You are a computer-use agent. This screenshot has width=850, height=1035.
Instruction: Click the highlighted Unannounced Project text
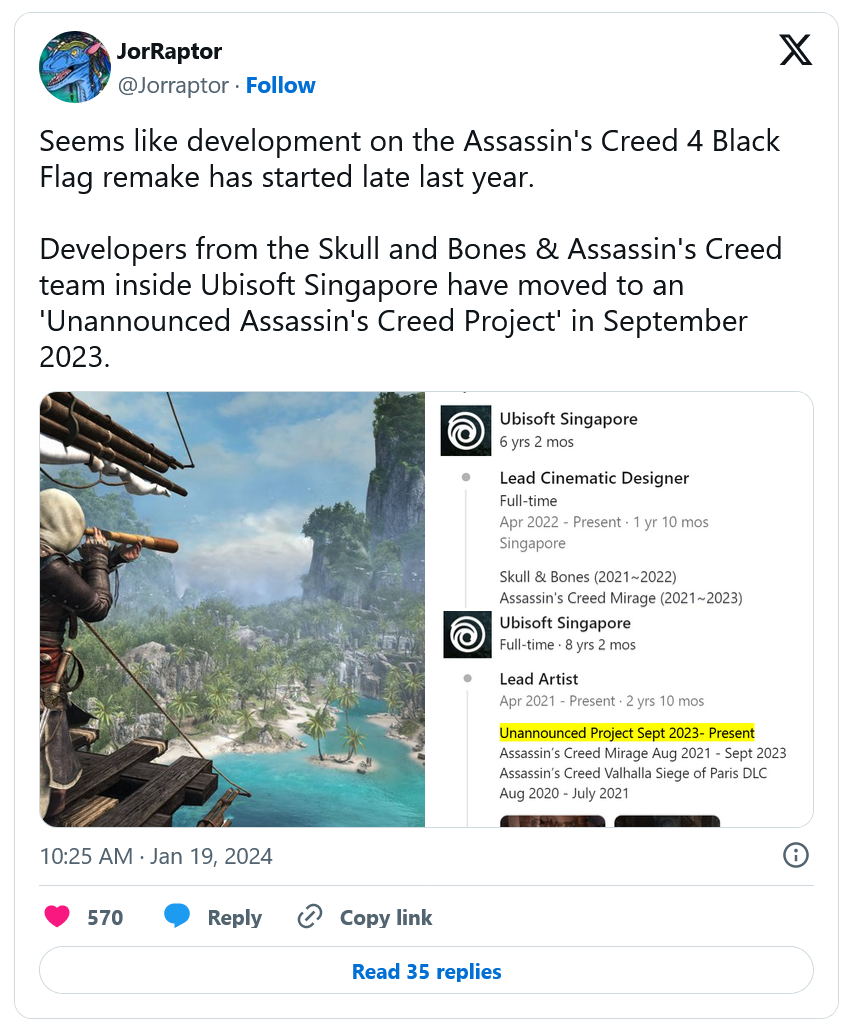[627, 733]
